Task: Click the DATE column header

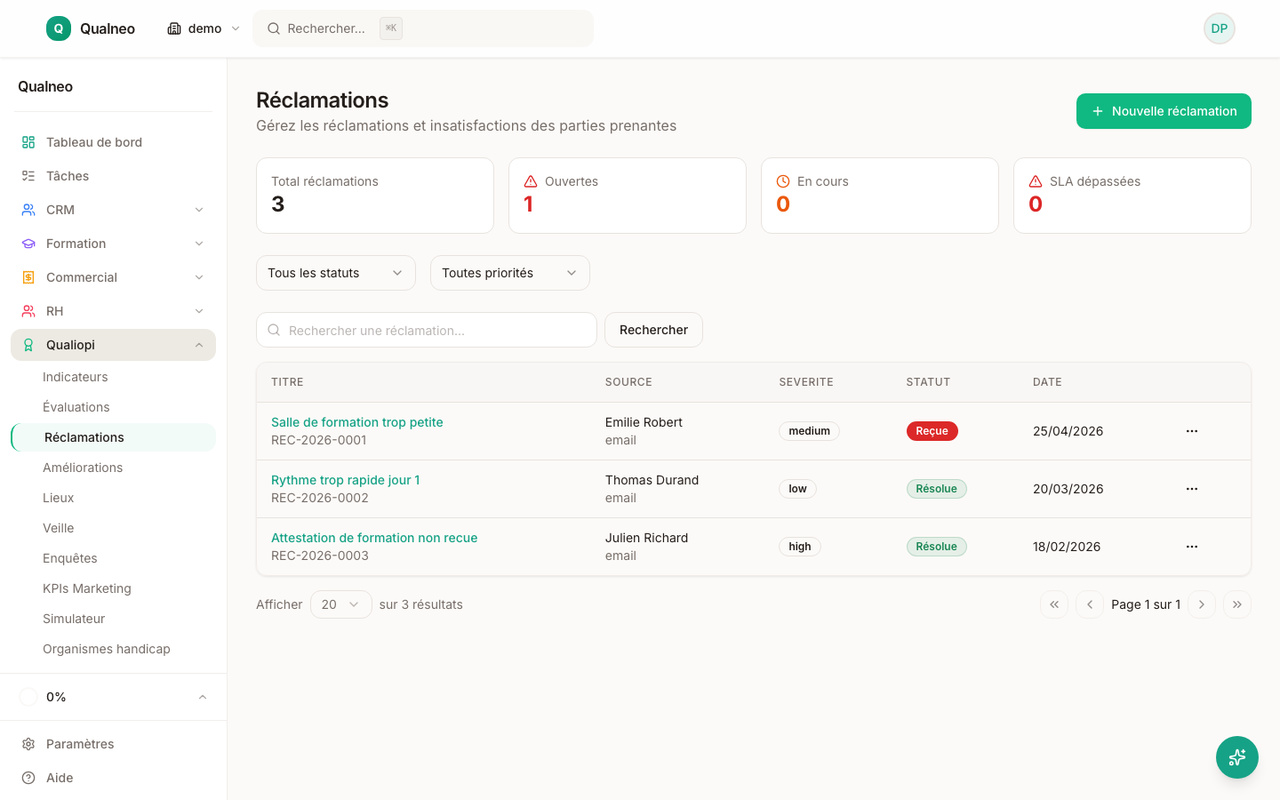Action: (1047, 382)
